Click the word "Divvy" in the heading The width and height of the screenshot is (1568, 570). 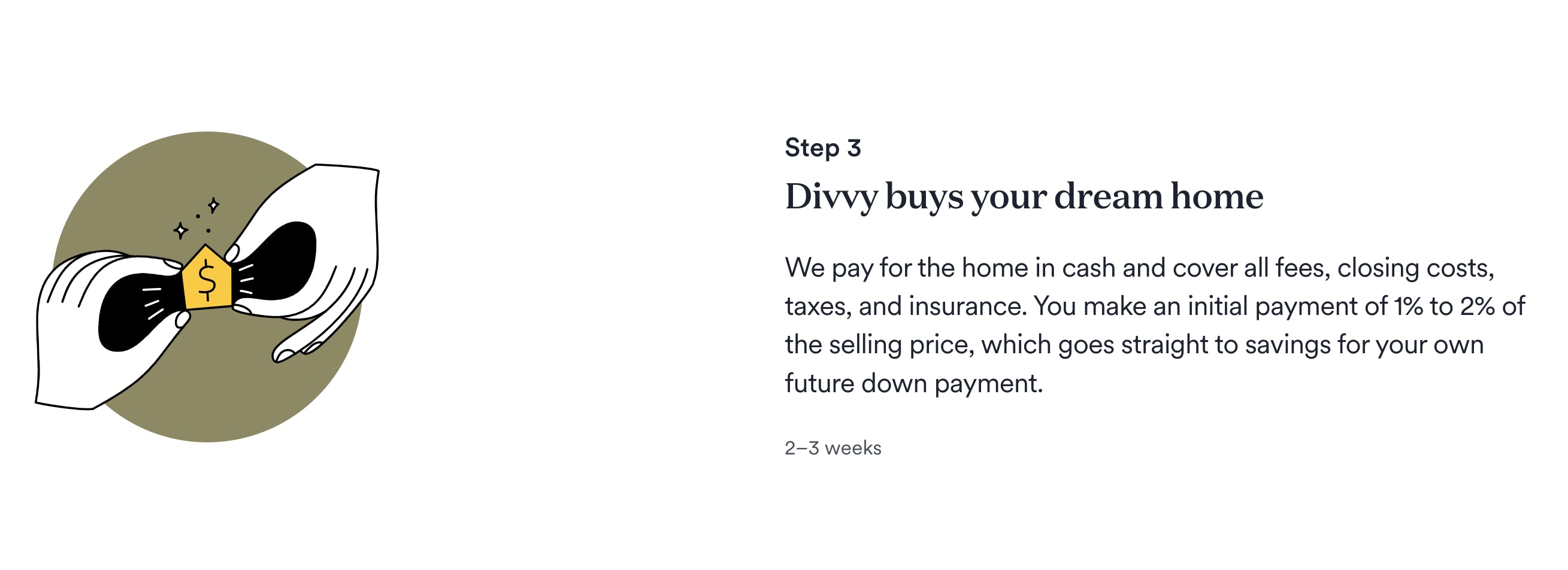831,196
